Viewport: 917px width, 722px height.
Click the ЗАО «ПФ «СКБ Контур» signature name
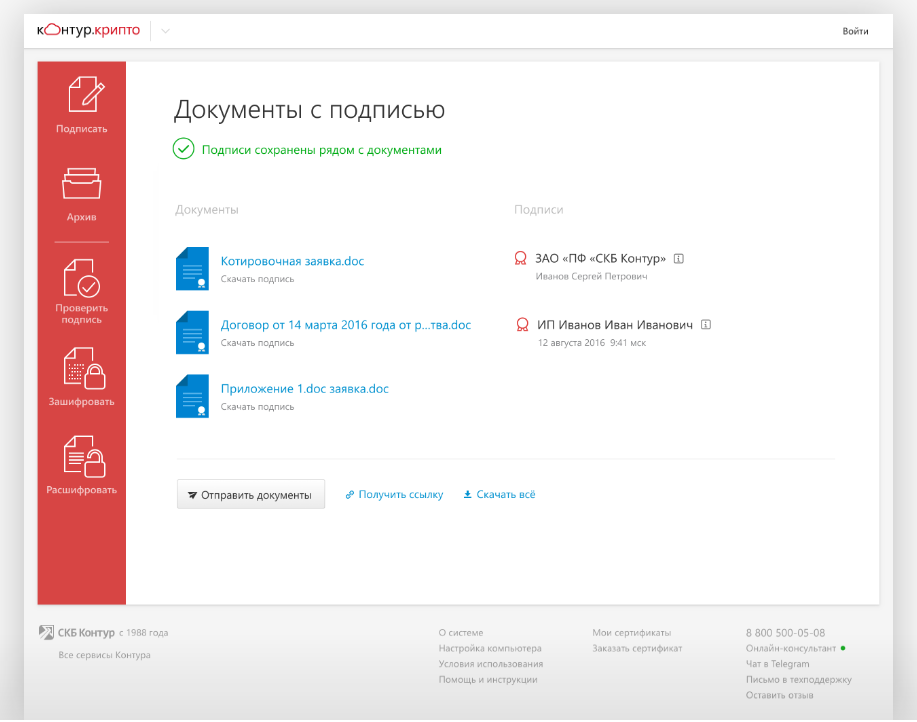tap(601, 258)
